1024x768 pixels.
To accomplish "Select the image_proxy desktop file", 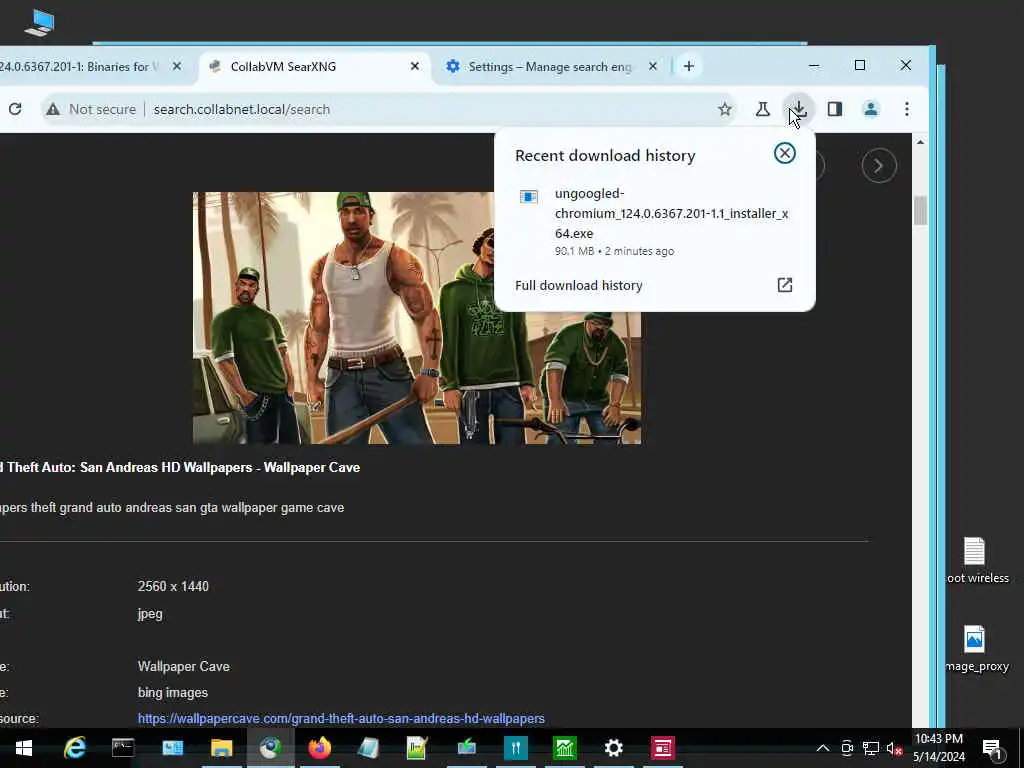I will [977, 649].
